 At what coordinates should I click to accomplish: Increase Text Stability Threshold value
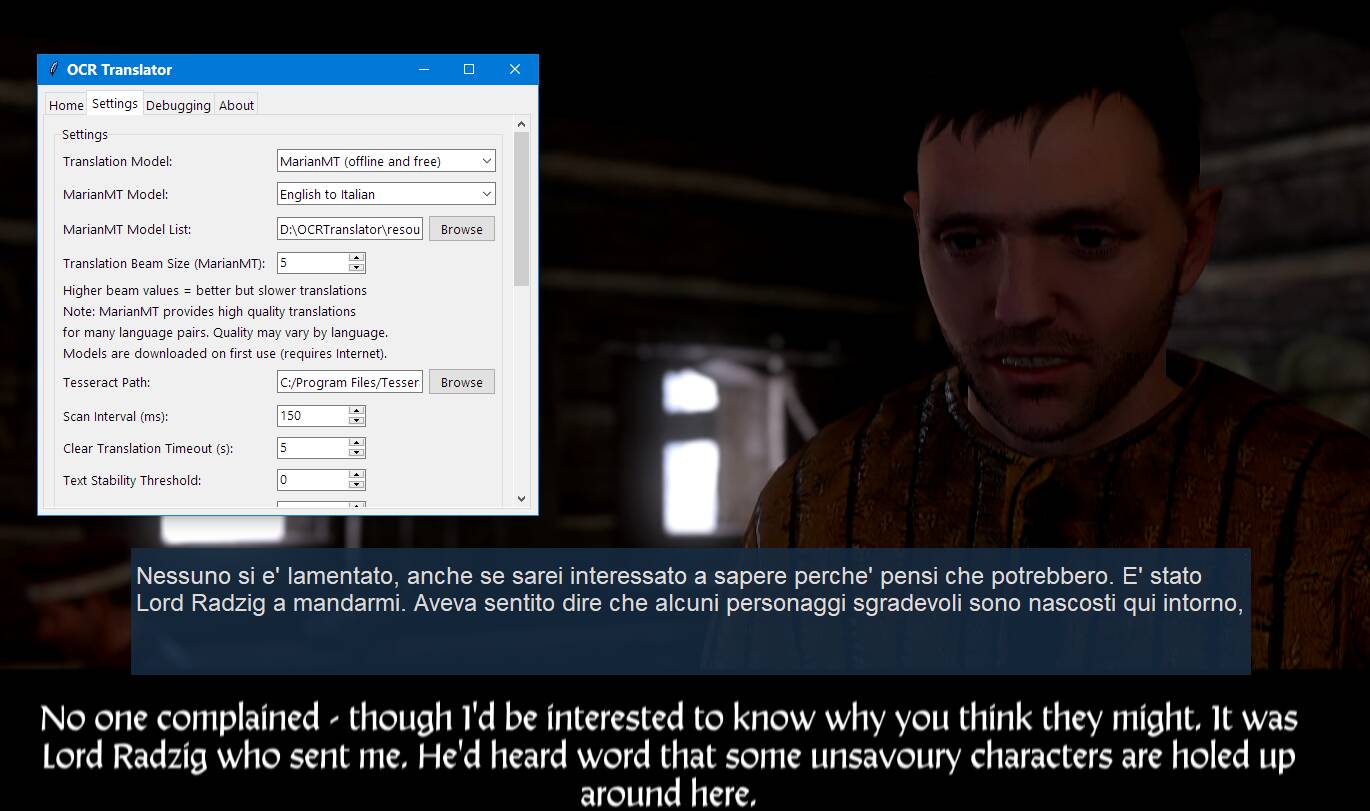click(x=356, y=475)
